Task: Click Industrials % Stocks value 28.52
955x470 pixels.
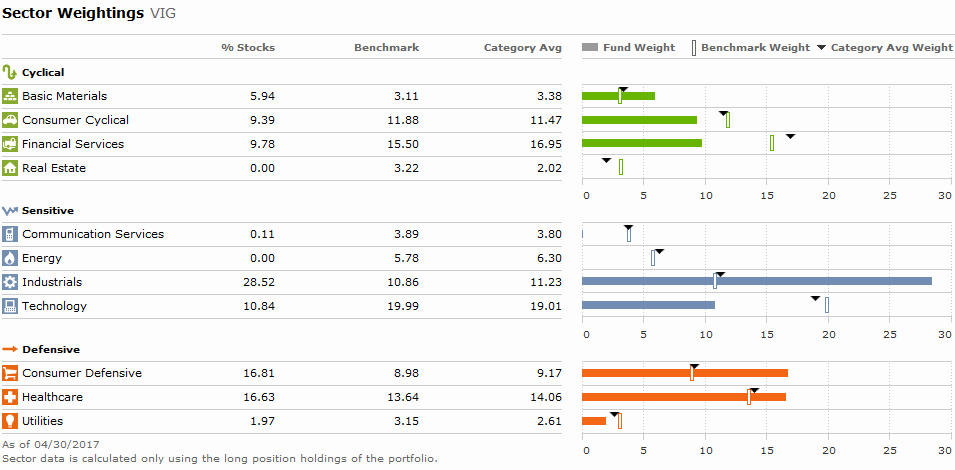Action: point(258,282)
